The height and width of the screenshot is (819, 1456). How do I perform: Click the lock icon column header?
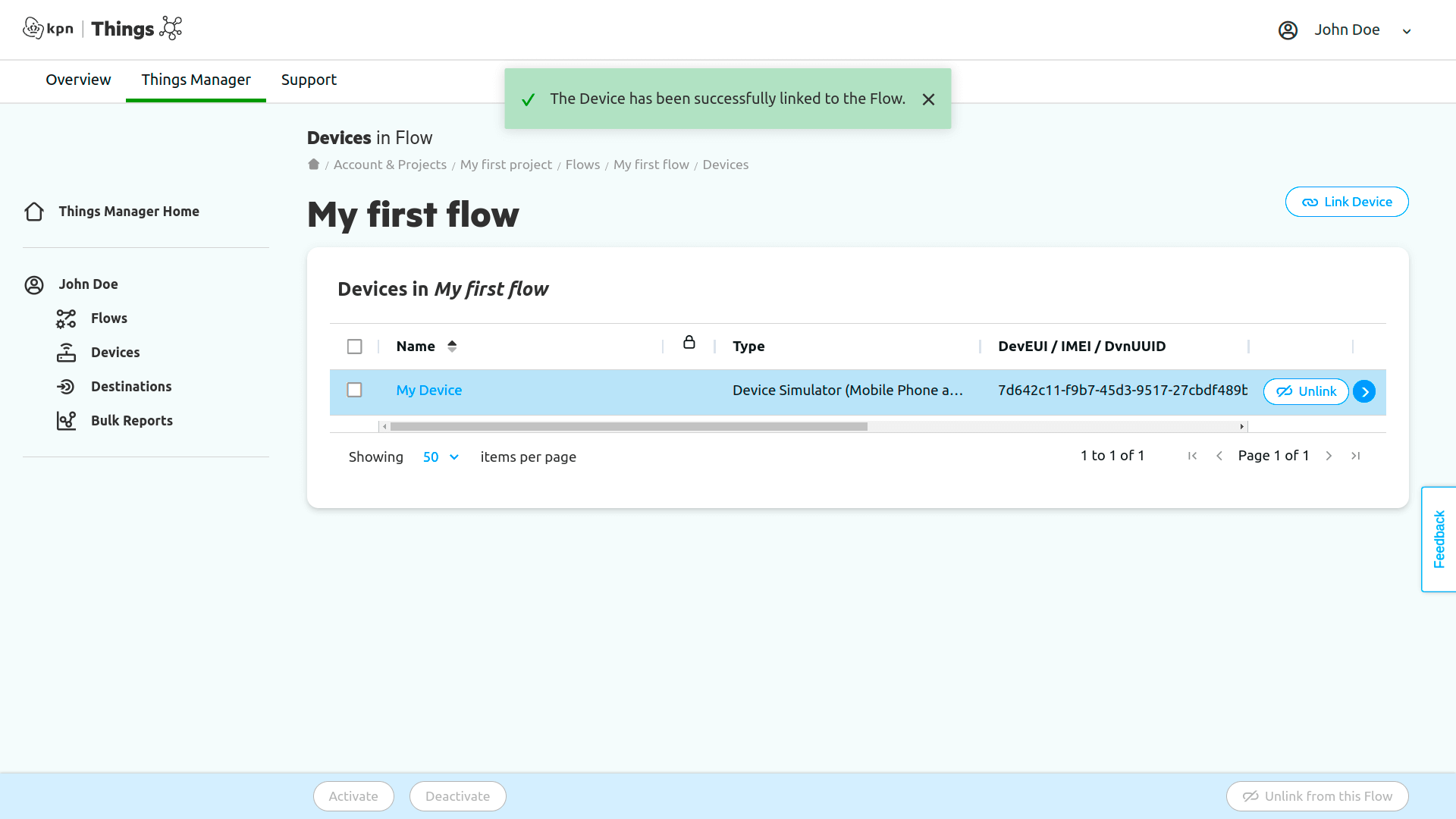[x=689, y=343]
